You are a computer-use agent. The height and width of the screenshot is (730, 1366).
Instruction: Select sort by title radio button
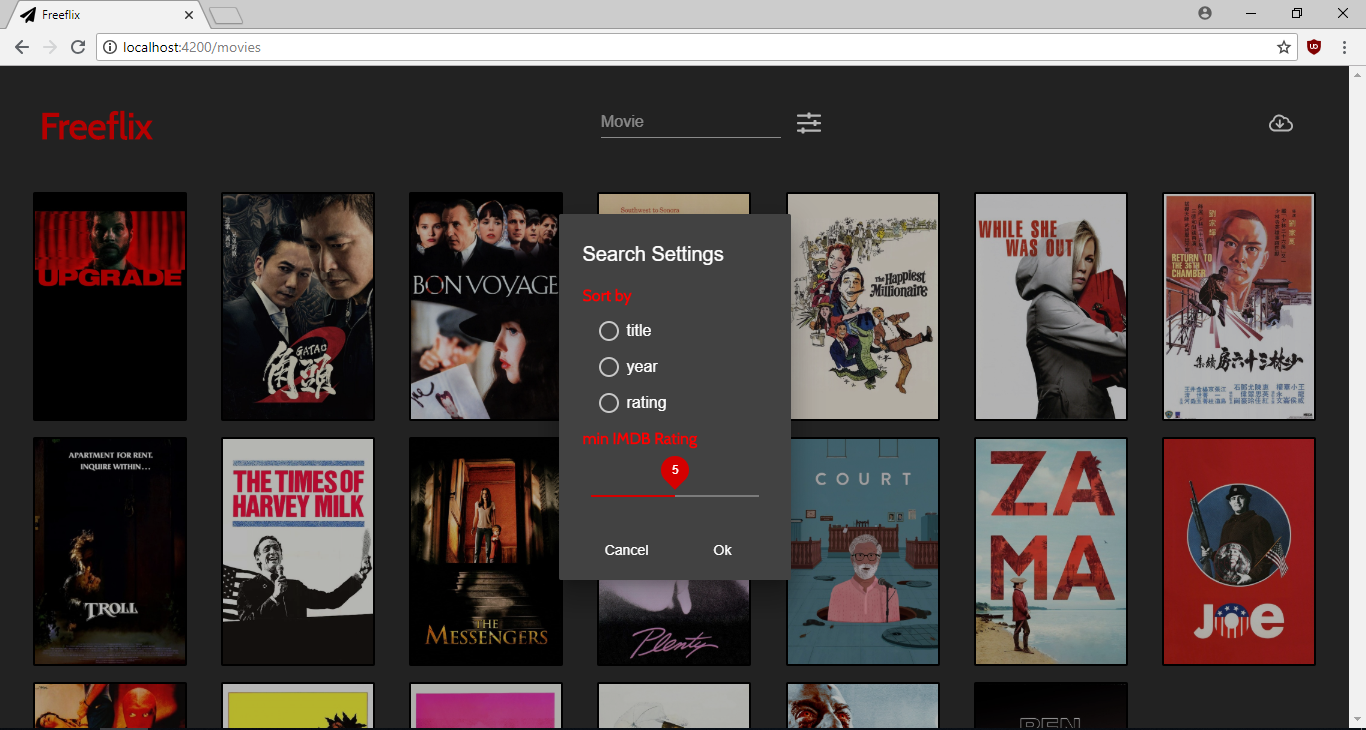[x=608, y=331]
